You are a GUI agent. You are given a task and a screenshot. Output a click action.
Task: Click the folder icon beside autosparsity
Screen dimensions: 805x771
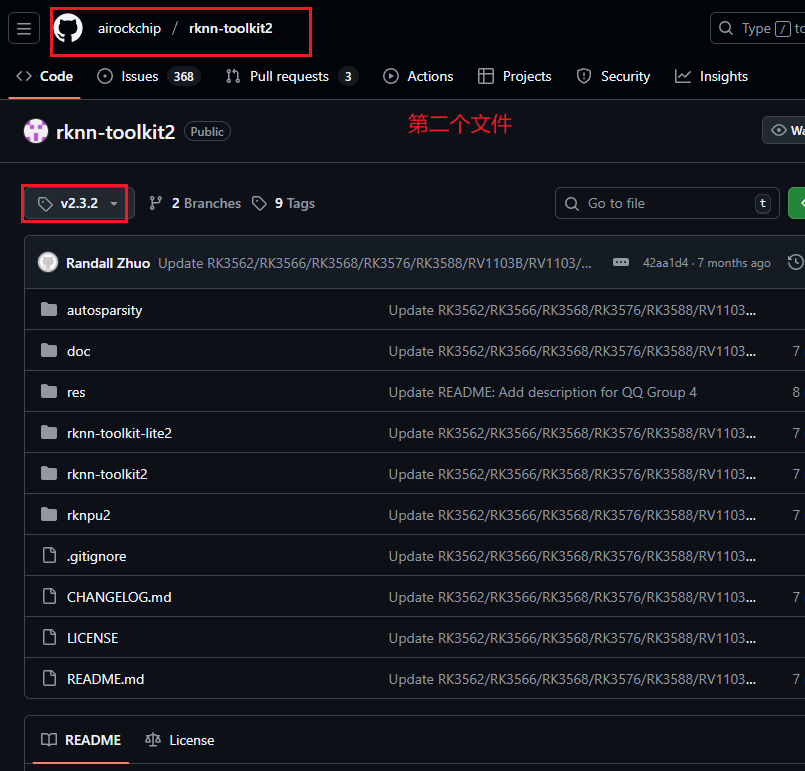click(49, 309)
